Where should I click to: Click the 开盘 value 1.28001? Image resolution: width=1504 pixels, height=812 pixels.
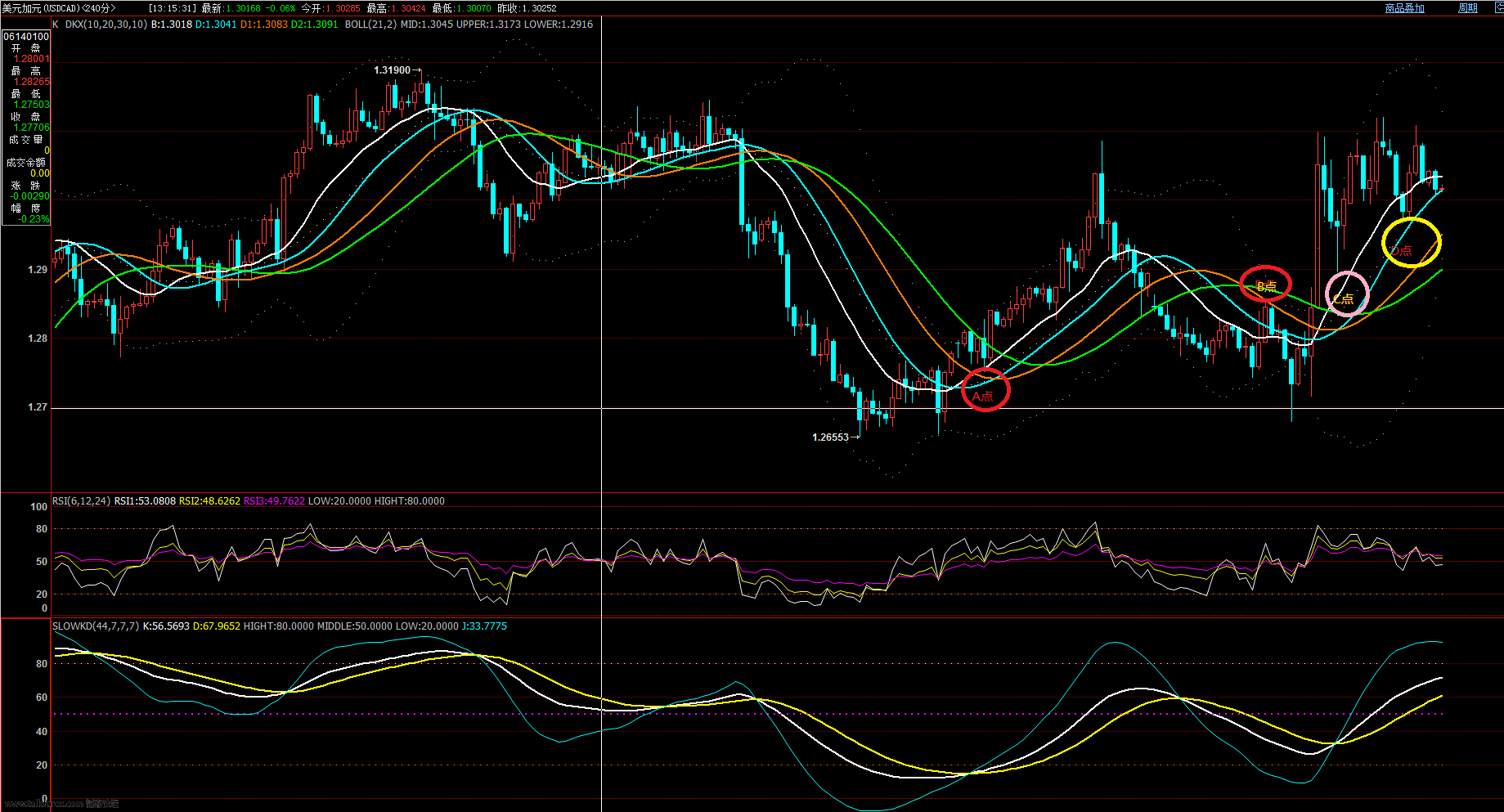31,59
